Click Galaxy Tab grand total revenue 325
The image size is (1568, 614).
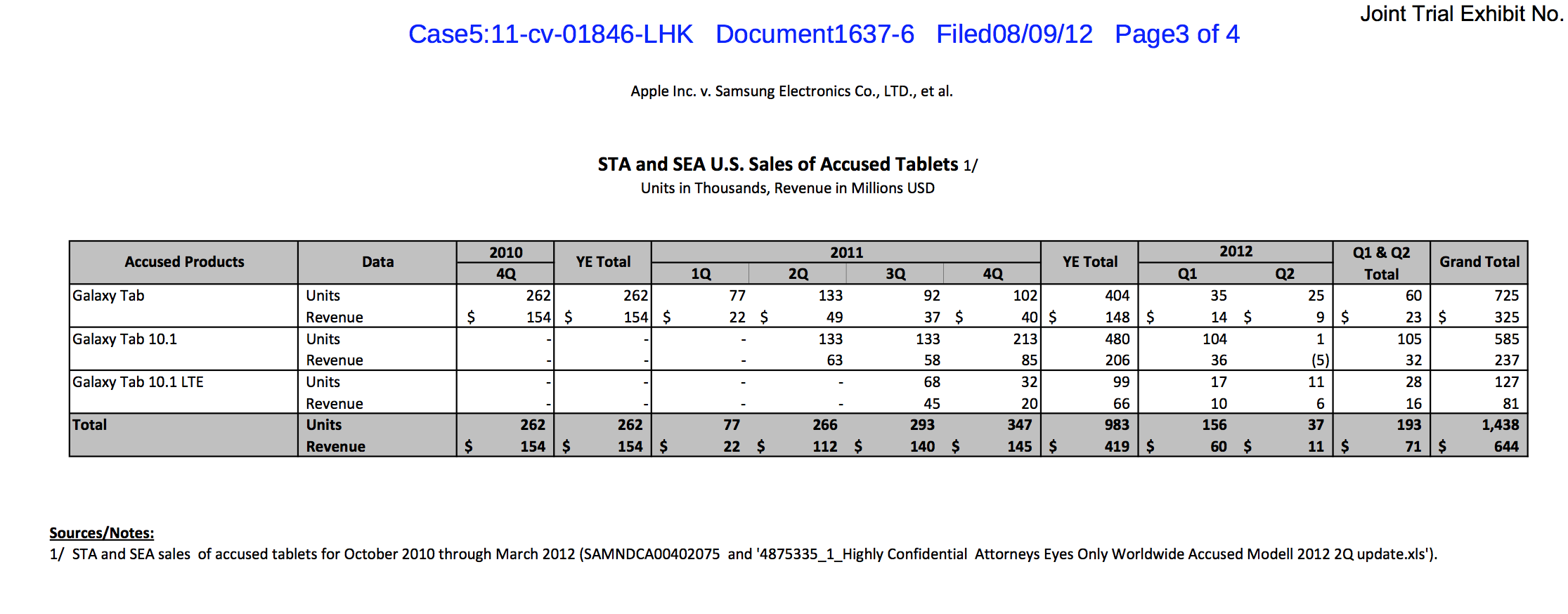pos(1506,318)
